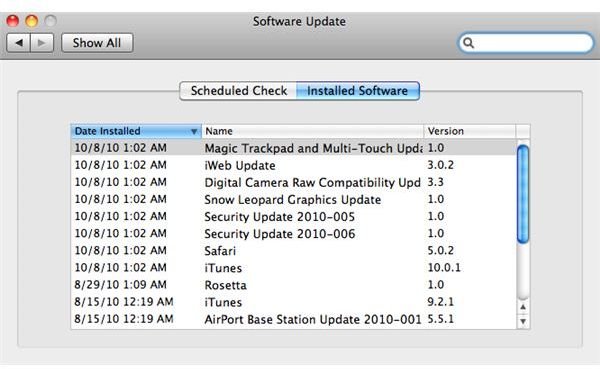Click the 8/29/10 1:09 AM date cell

tap(121, 285)
